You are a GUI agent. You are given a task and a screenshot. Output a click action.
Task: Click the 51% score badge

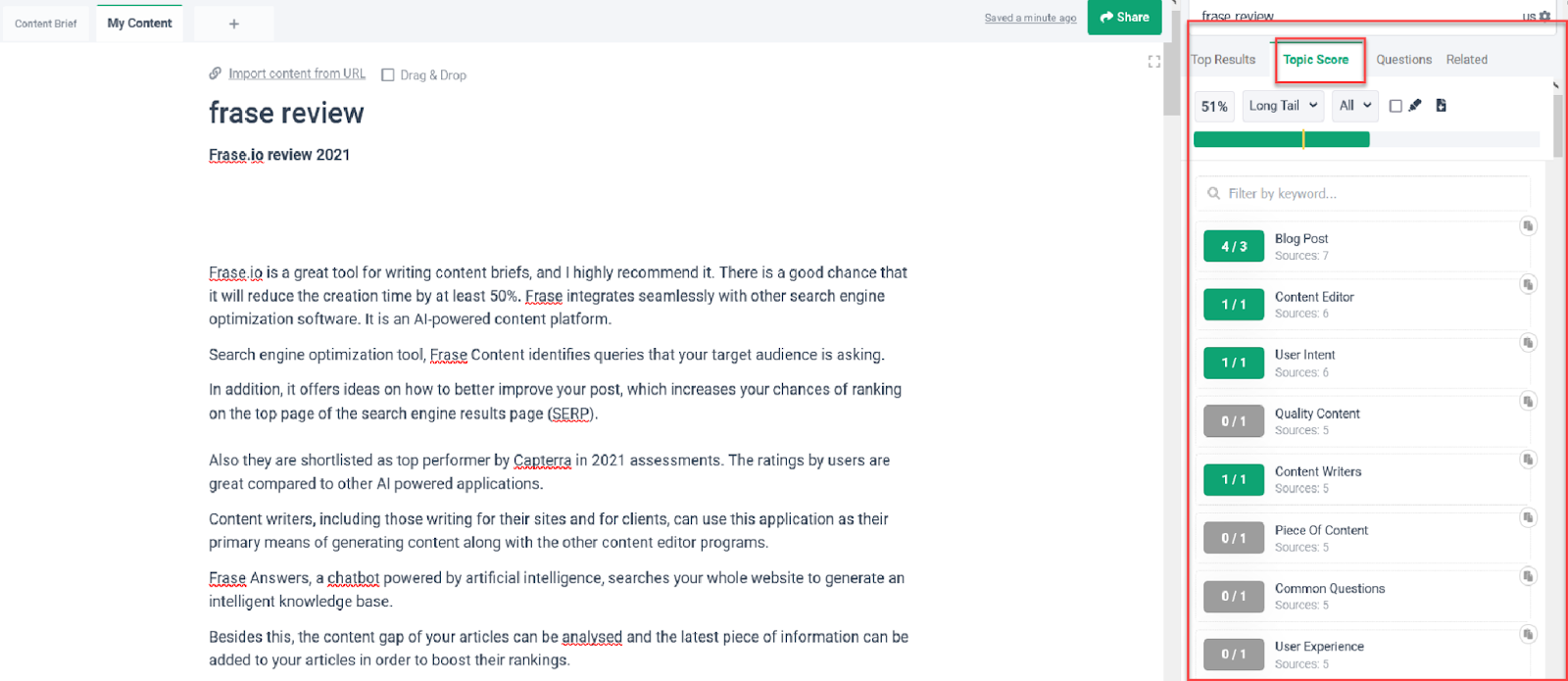pyautogui.click(x=1214, y=106)
